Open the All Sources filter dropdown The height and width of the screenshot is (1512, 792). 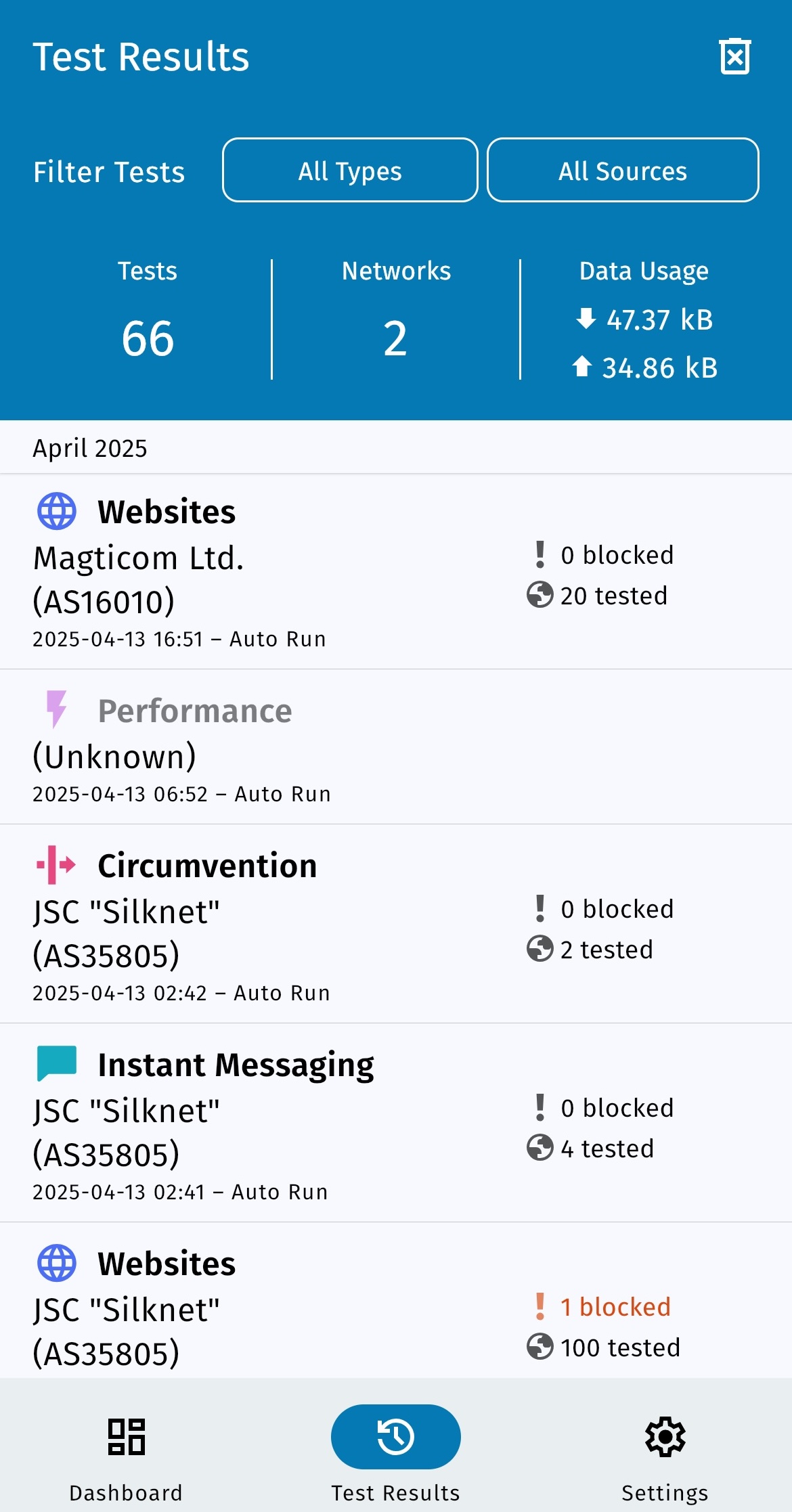click(x=623, y=171)
